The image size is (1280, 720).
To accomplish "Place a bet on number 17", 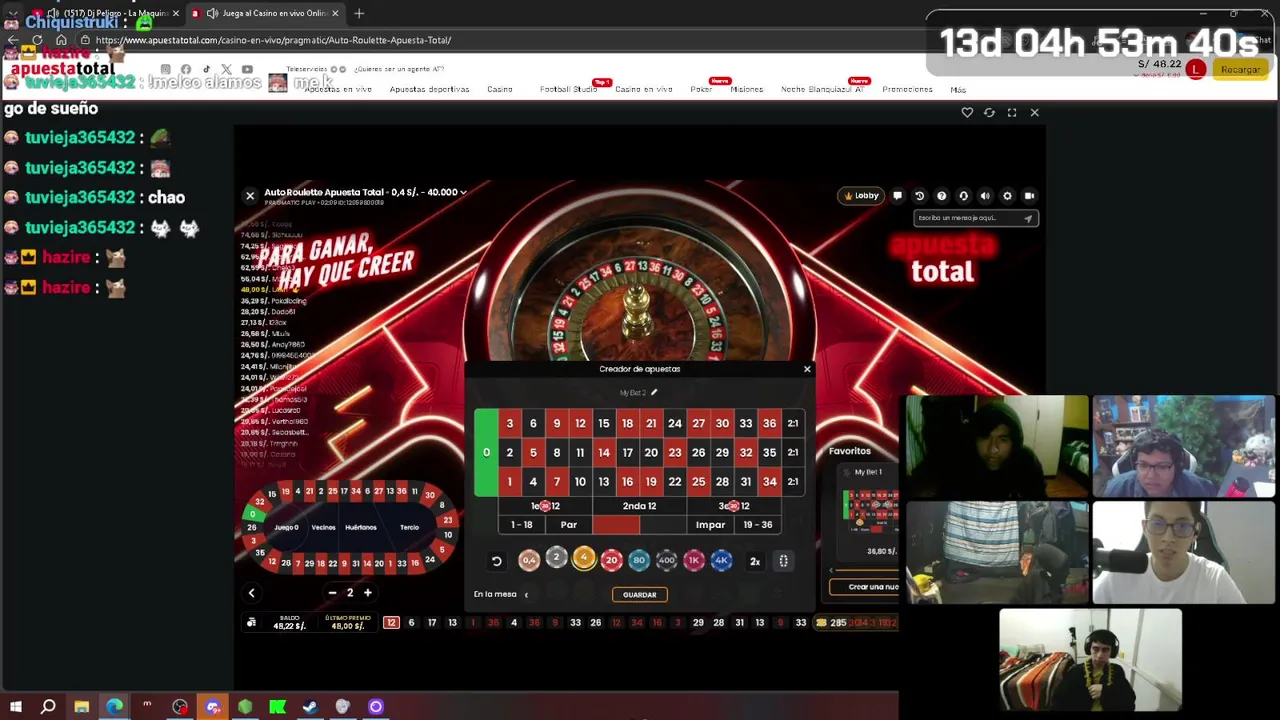I will [627, 453].
